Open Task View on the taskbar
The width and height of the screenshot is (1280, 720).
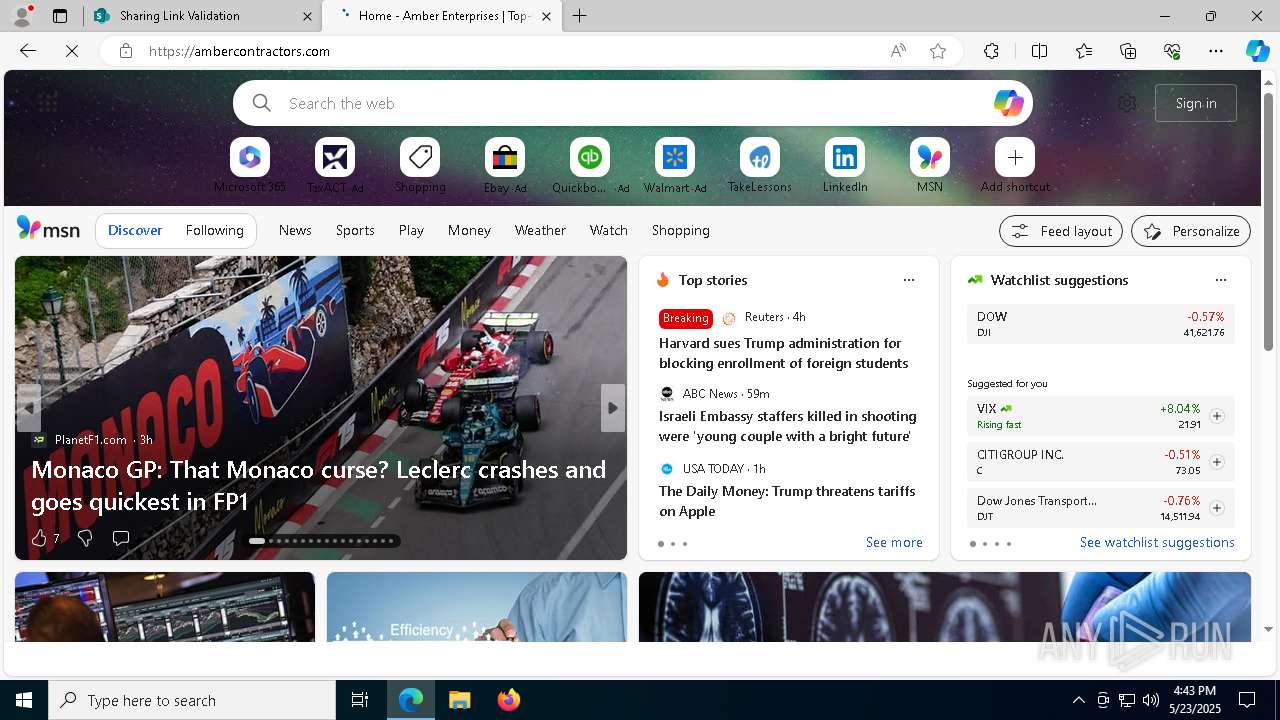point(360,700)
